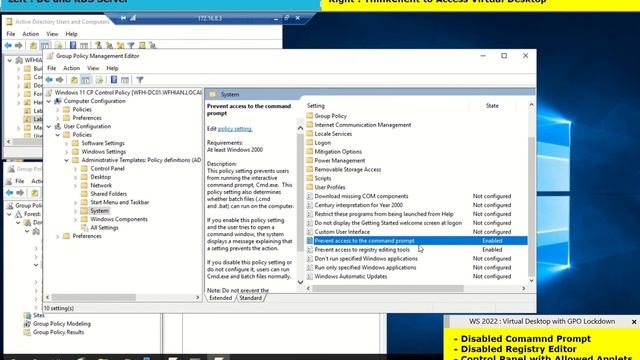Select Group Policy Results in background window
640x360 pixels.
coord(58,332)
